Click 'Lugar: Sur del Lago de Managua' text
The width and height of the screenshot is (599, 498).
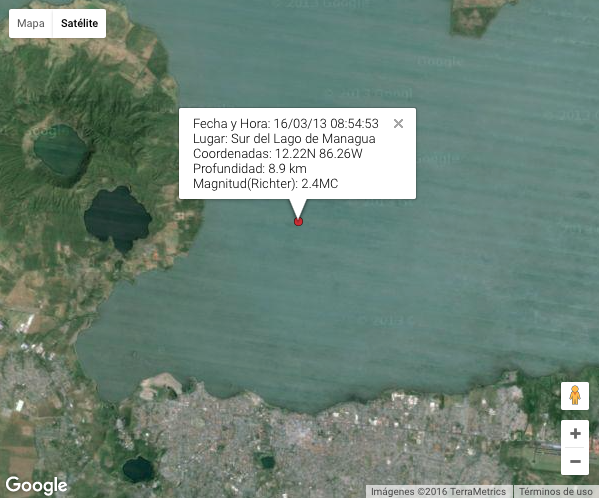(x=284, y=139)
